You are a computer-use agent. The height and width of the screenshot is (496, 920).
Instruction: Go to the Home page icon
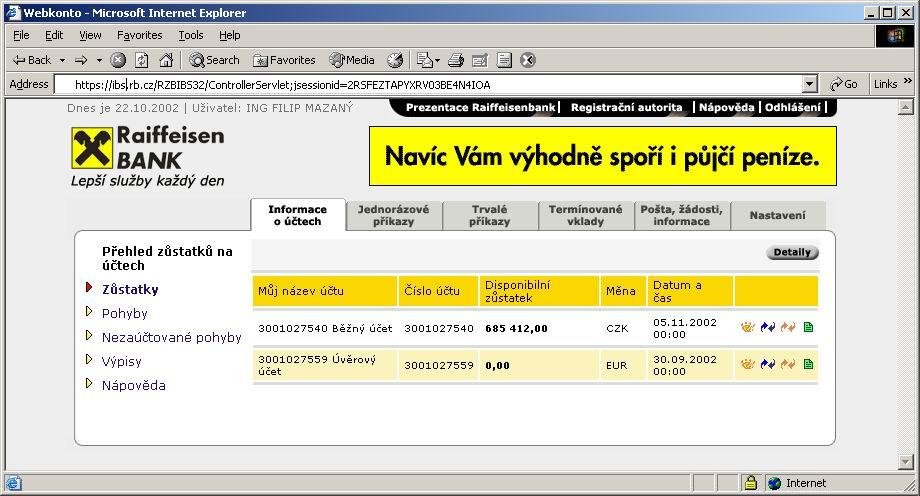pyautogui.click(x=166, y=60)
